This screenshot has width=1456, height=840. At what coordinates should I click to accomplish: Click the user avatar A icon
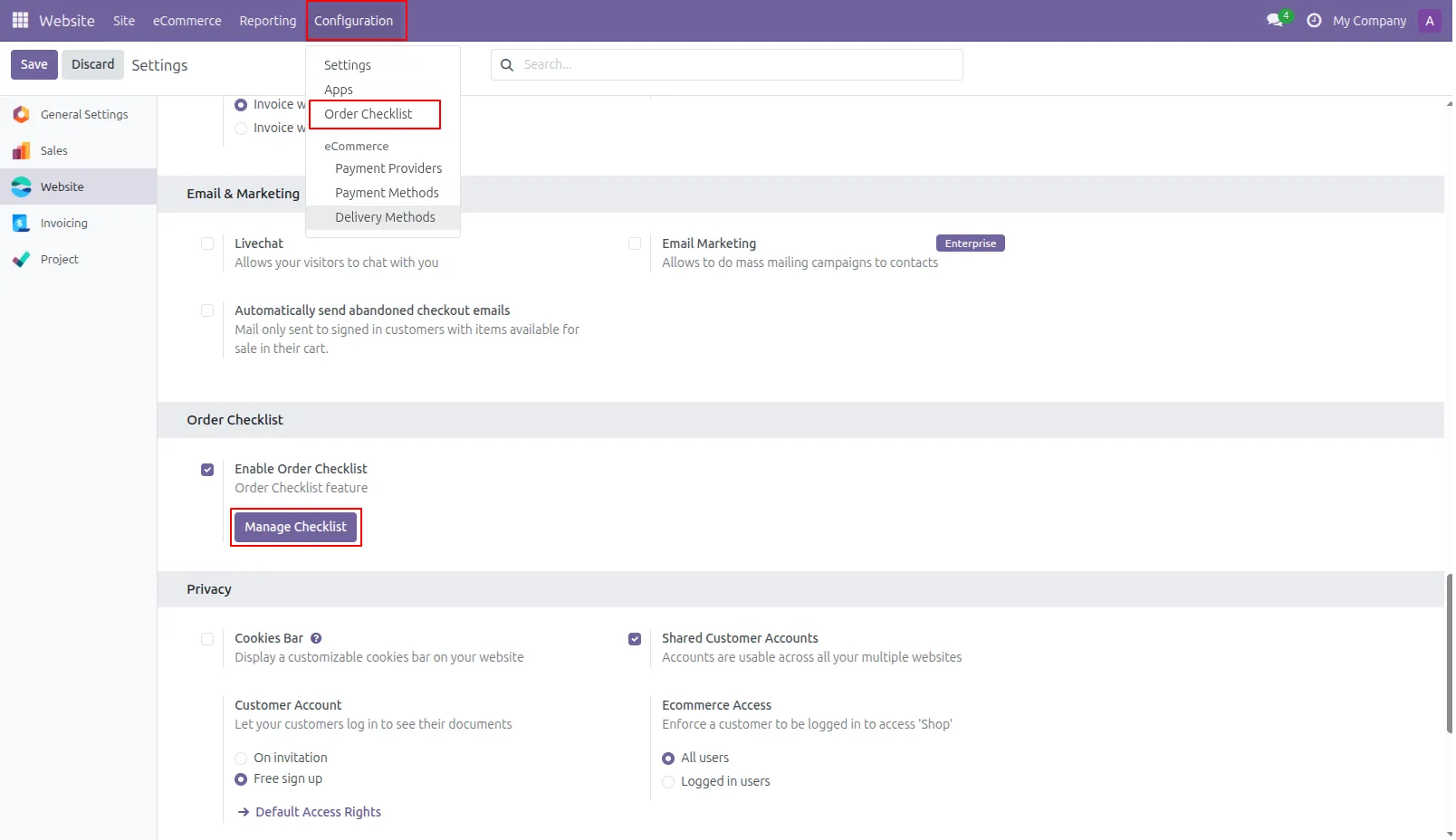(x=1430, y=21)
